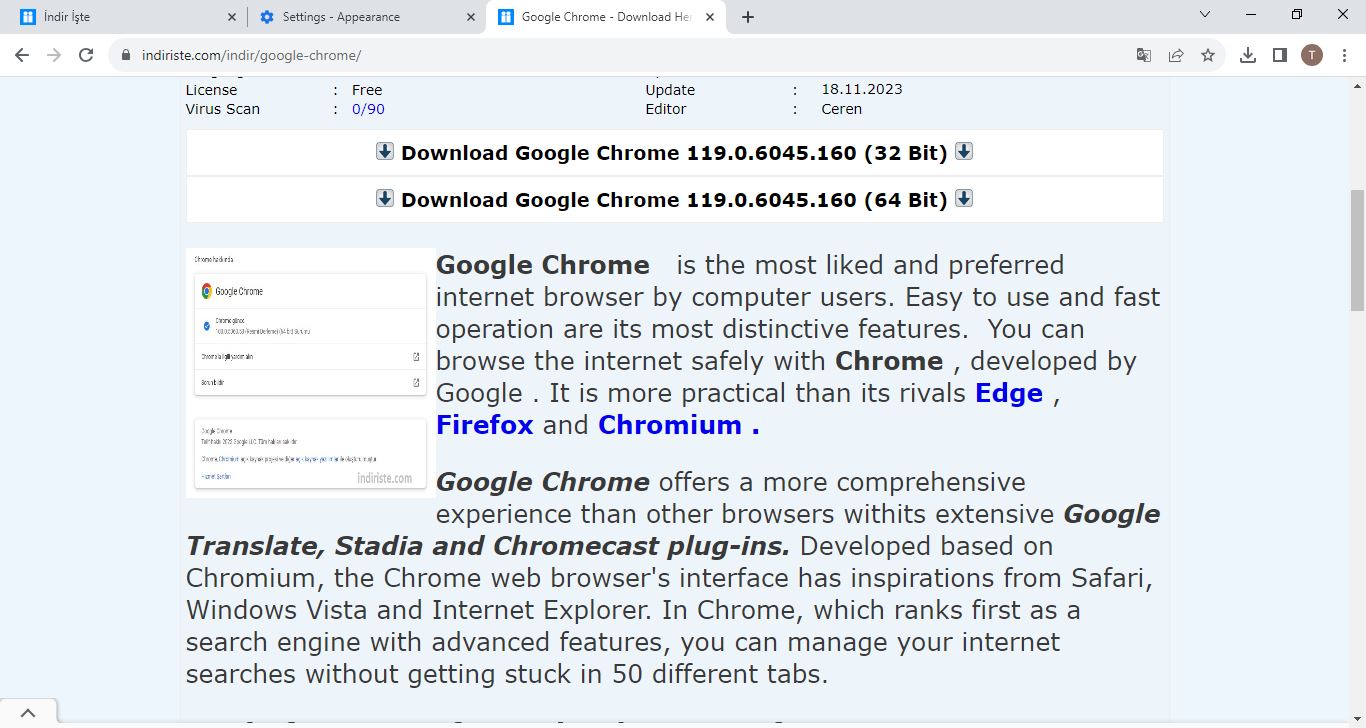Open the Firefox link

coord(485,425)
